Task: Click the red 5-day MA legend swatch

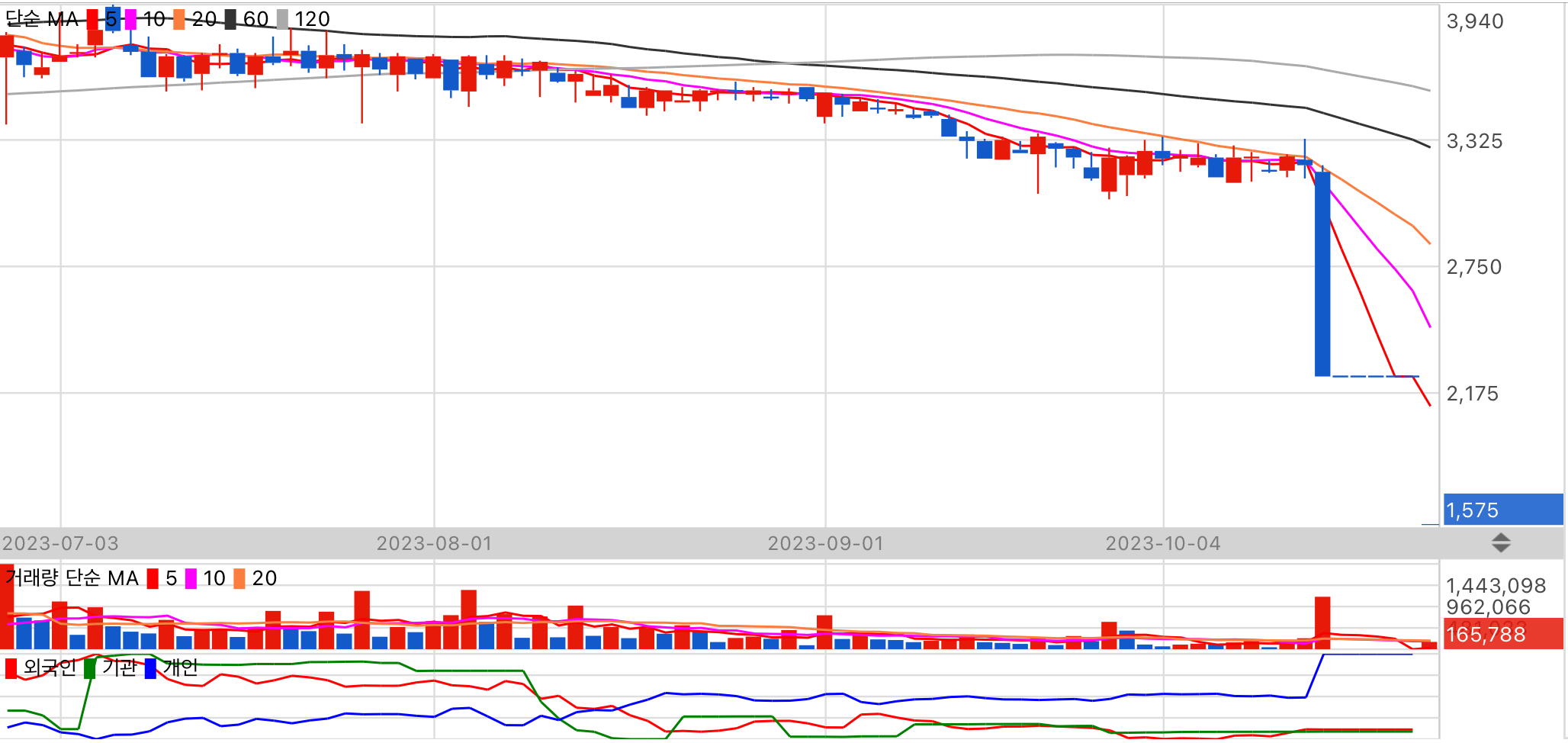Action: point(92,19)
